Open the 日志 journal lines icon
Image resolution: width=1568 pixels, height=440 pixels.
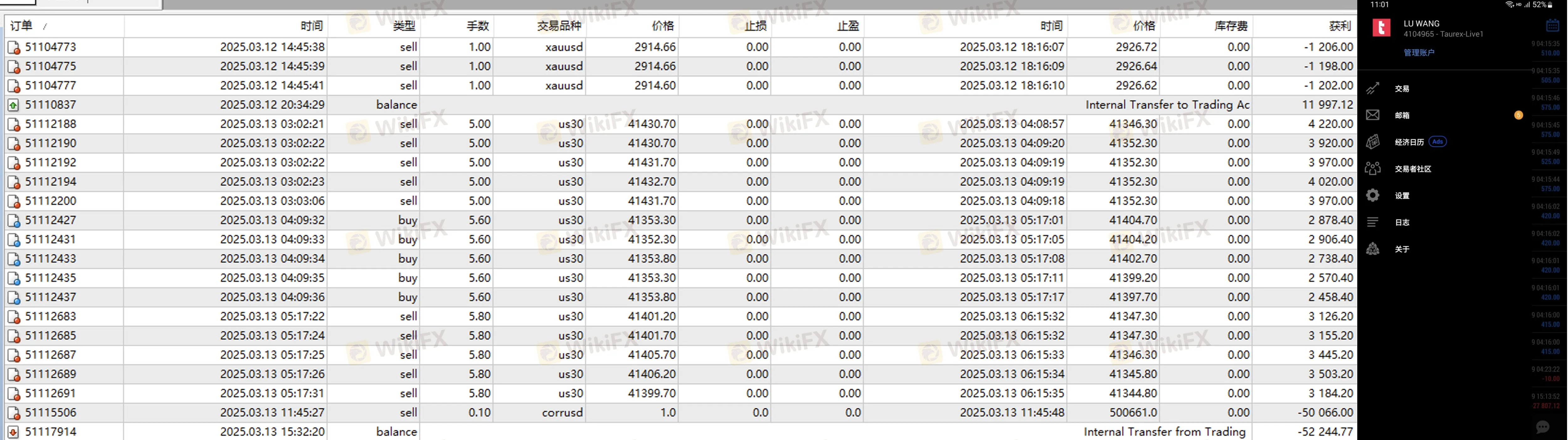coord(1373,222)
